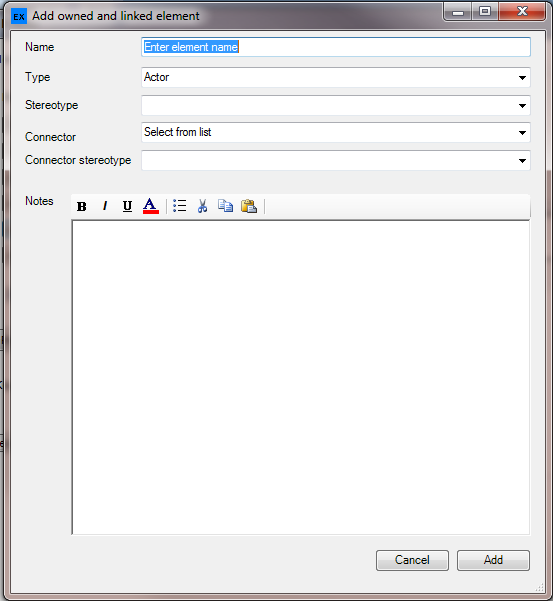Copy selected notes text

pos(225,206)
